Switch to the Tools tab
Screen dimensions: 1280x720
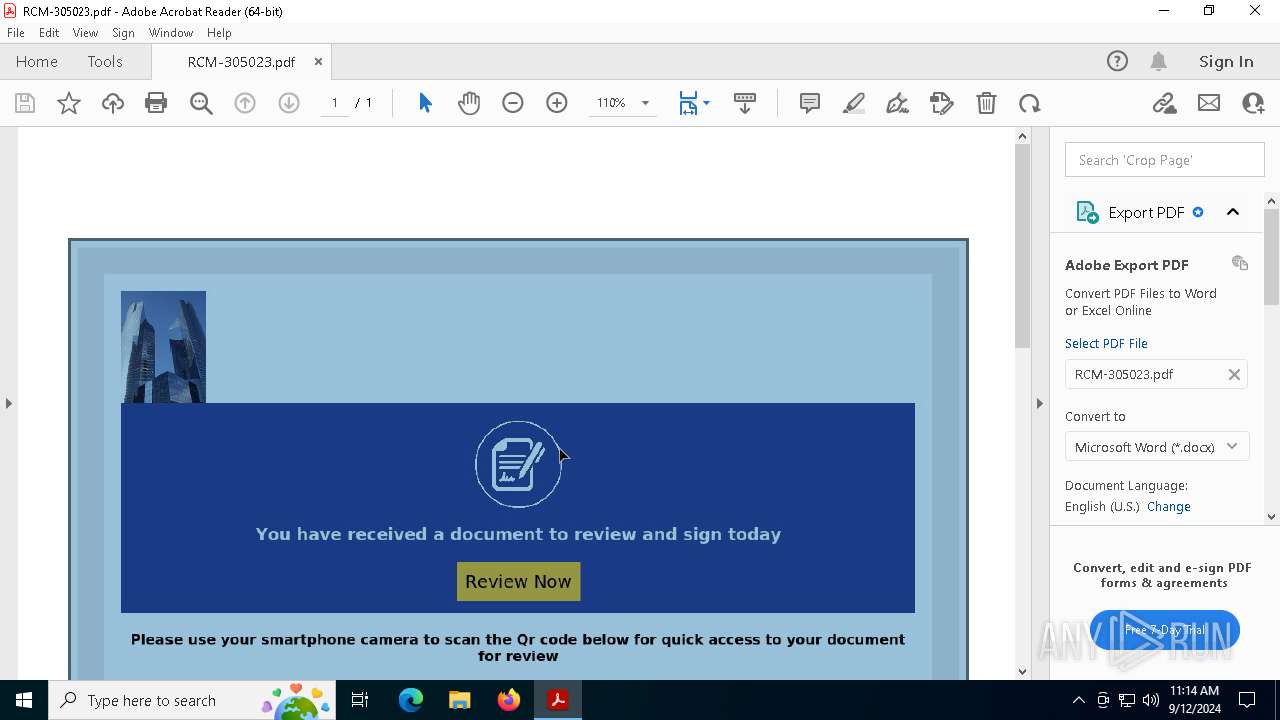105,61
